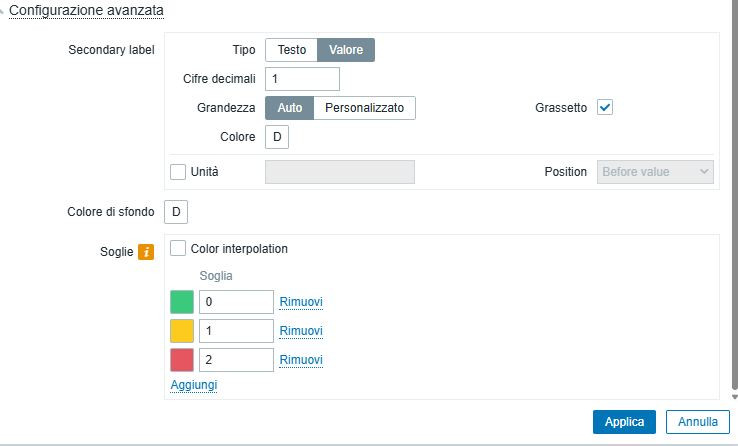Click the red threshold color swatch
The image size is (738, 446).
coord(182,360)
